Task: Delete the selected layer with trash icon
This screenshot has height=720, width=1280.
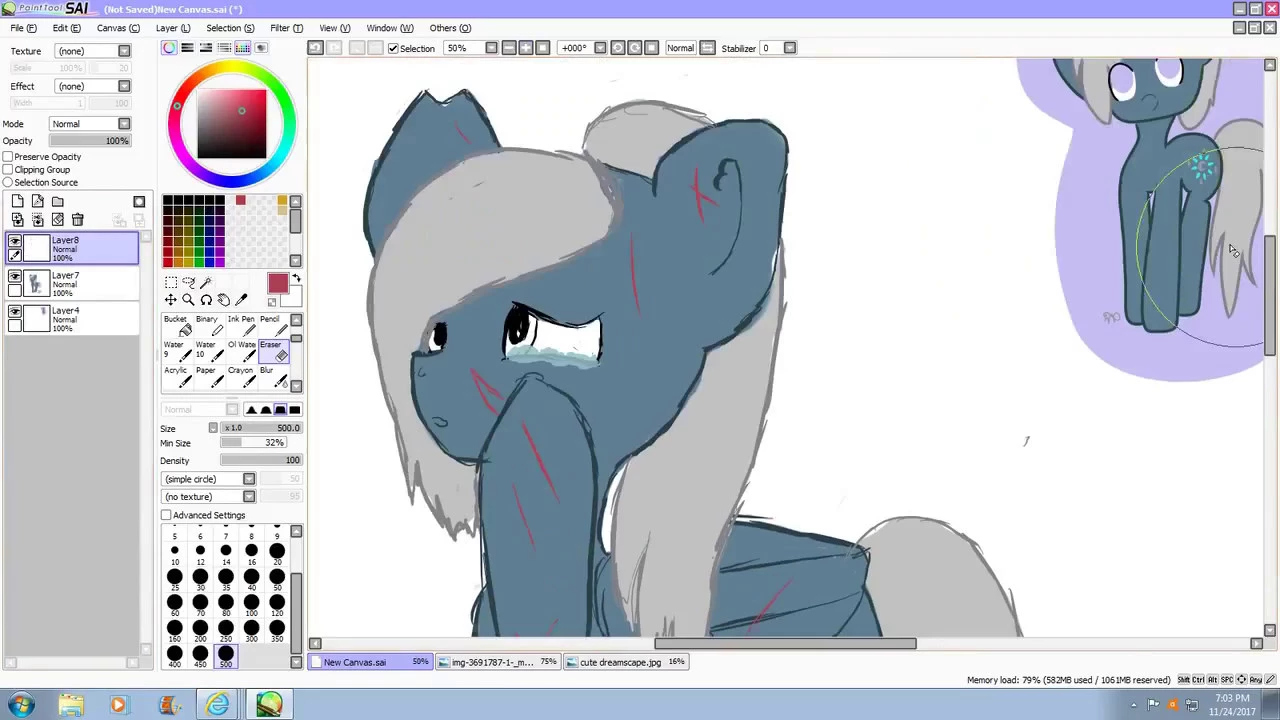Action: point(78,219)
